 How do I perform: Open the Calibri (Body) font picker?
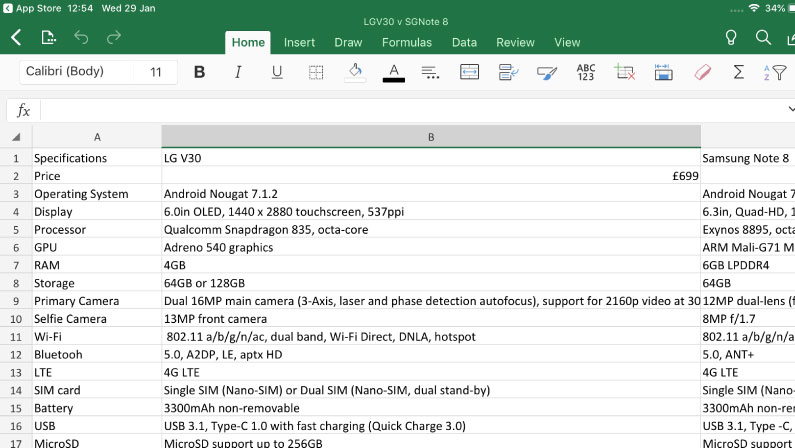pyautogui.click(x=65, y=72)
